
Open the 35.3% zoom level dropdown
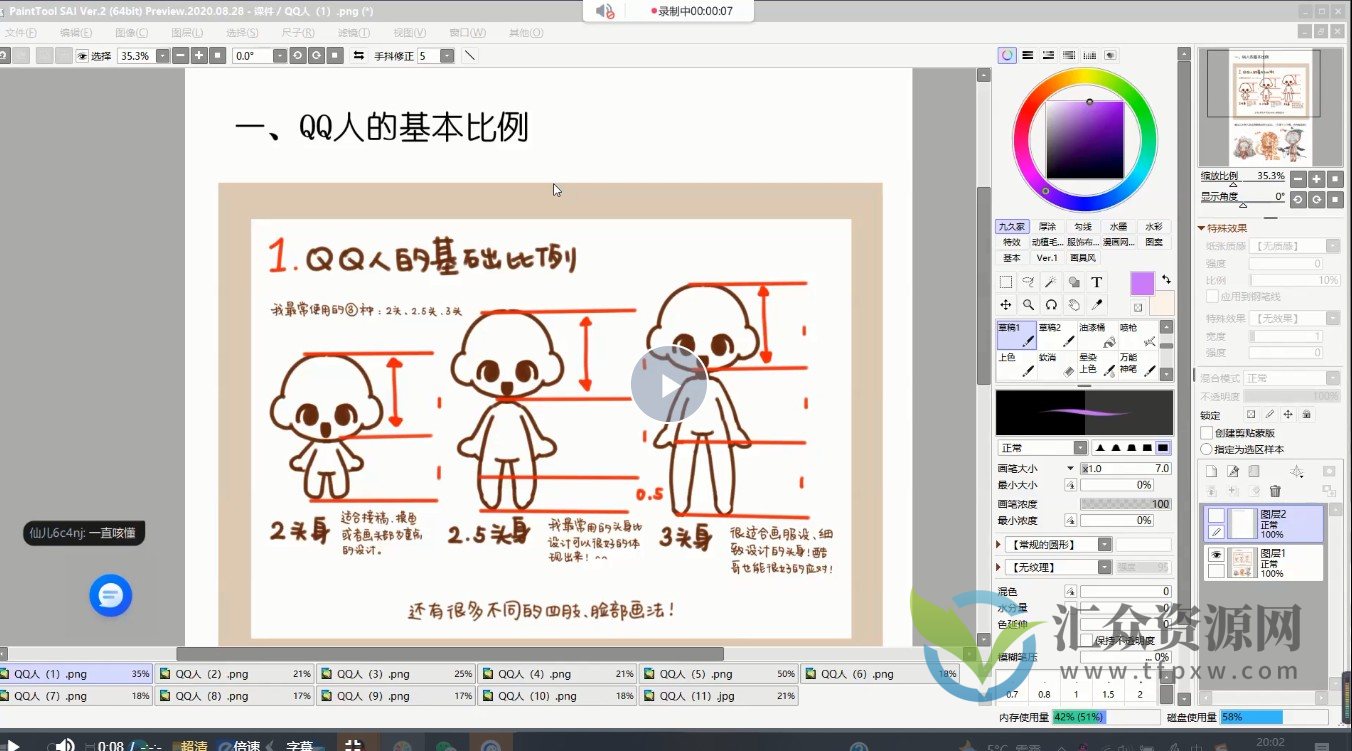tap(161, 57)
